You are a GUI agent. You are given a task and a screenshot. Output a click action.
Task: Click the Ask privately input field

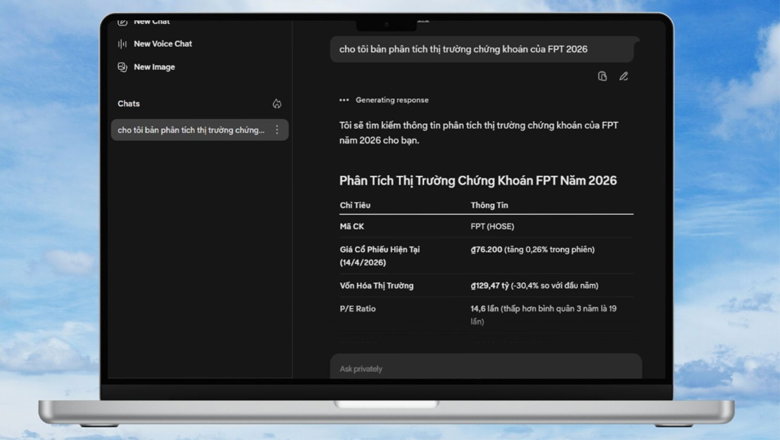click(x=486, y=368)
